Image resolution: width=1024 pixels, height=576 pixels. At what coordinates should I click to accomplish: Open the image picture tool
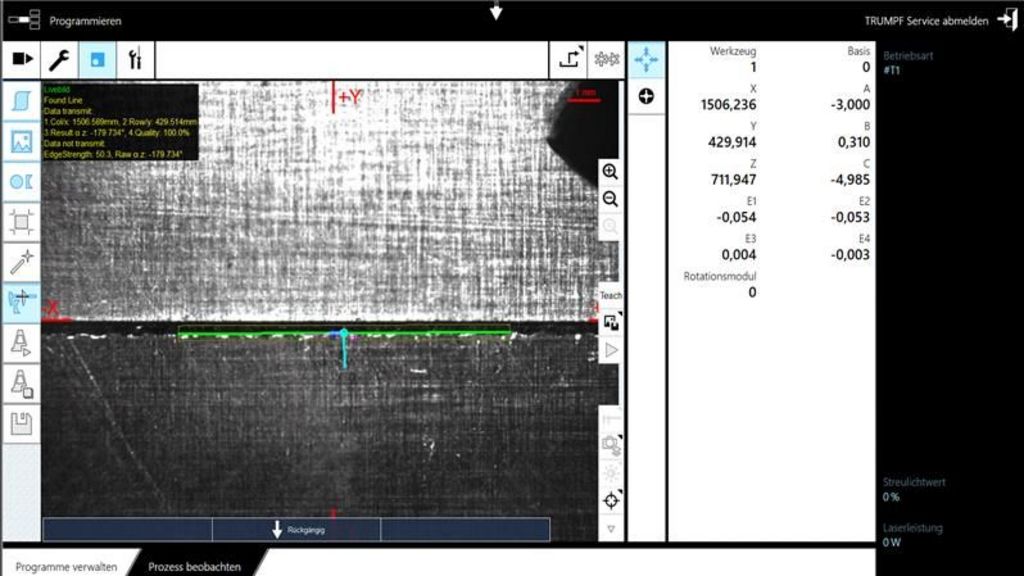22,142
